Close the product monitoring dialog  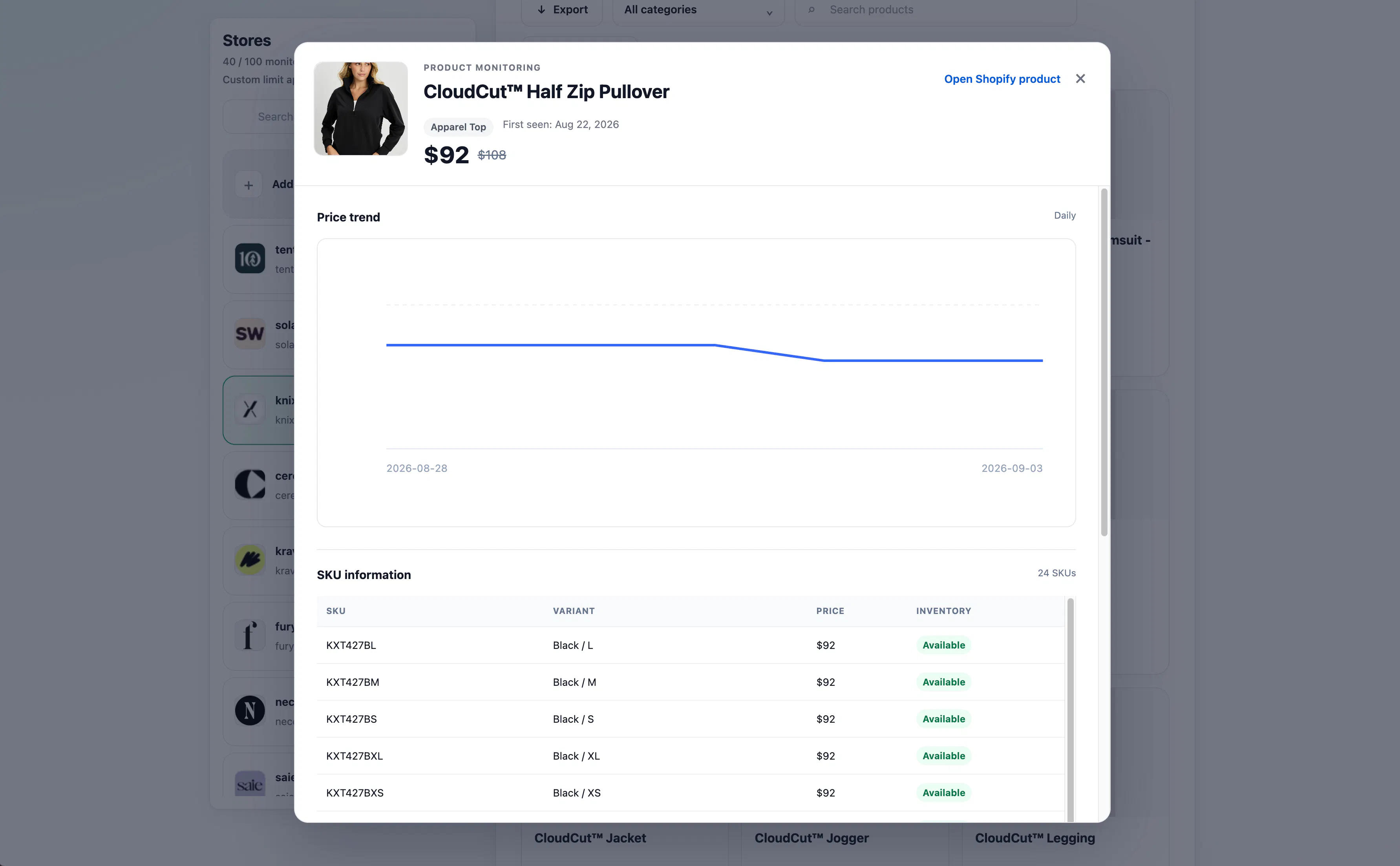(1080, 79)
